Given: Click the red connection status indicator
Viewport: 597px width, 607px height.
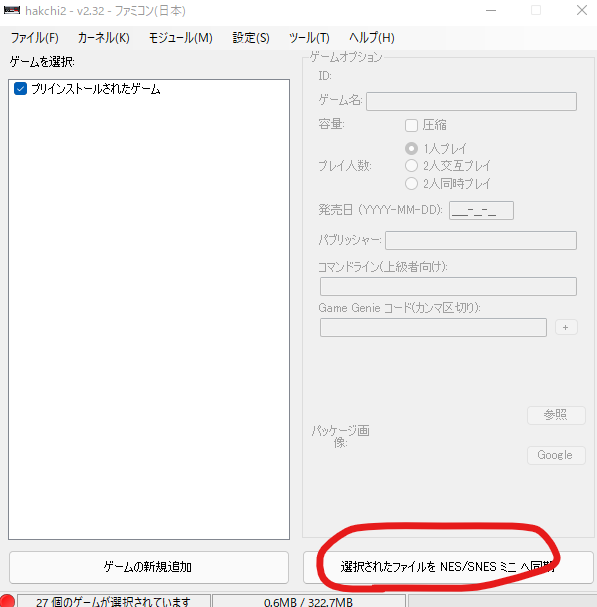Looking at the screenshot, I should point(7,601).
